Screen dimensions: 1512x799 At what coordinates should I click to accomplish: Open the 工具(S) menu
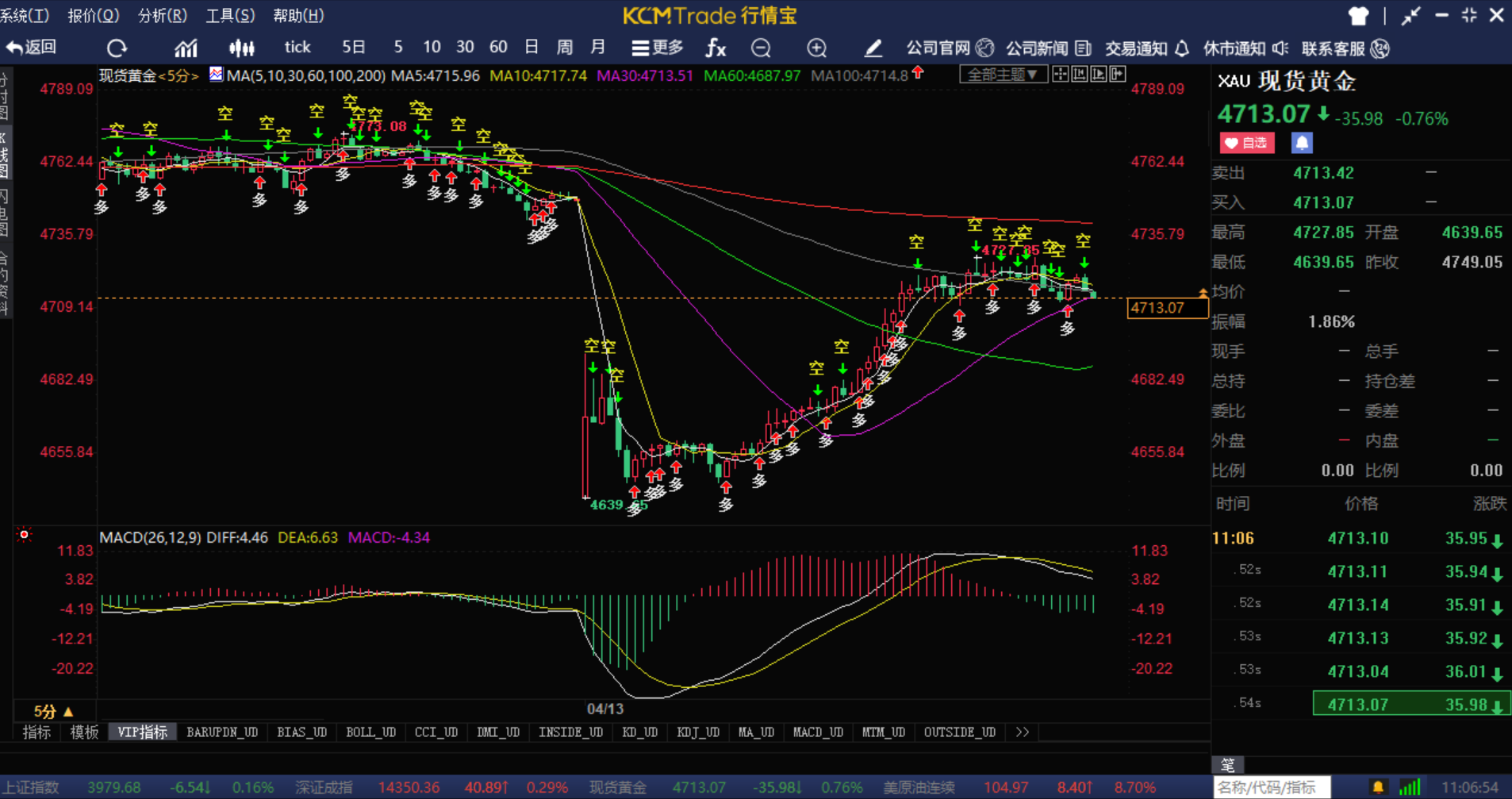(230, 16)
